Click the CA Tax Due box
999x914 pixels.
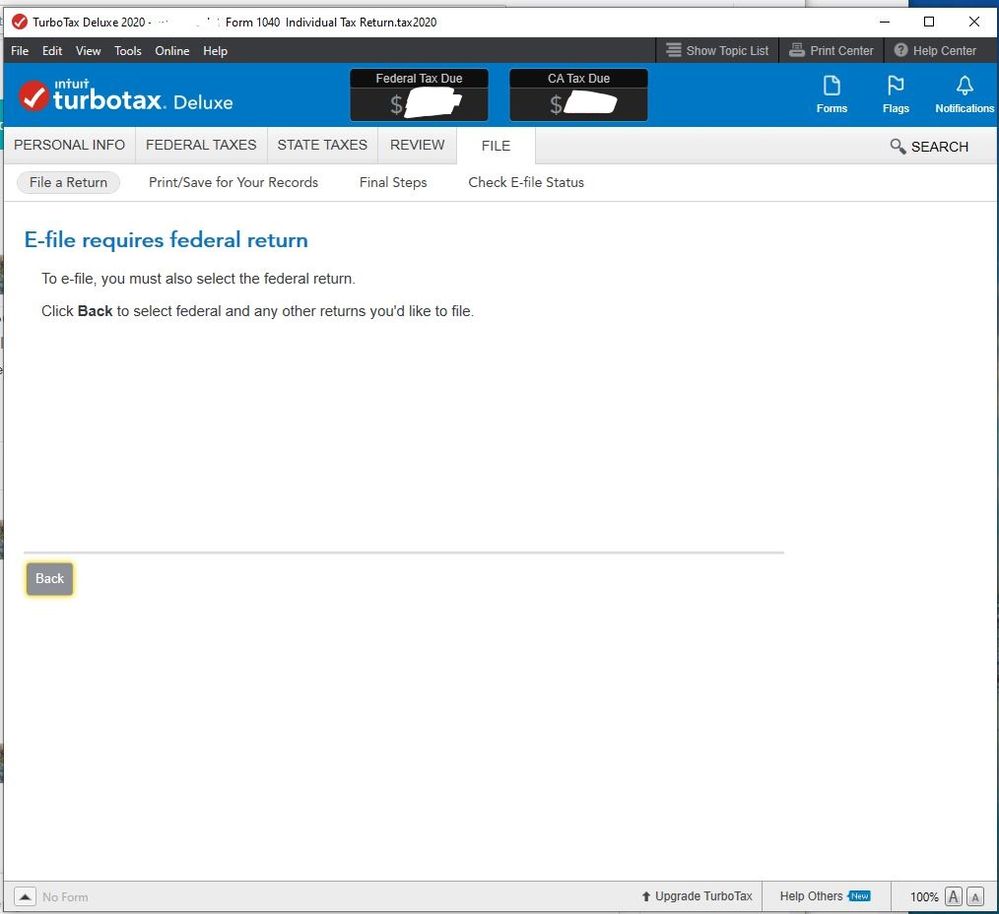point(578,95)
